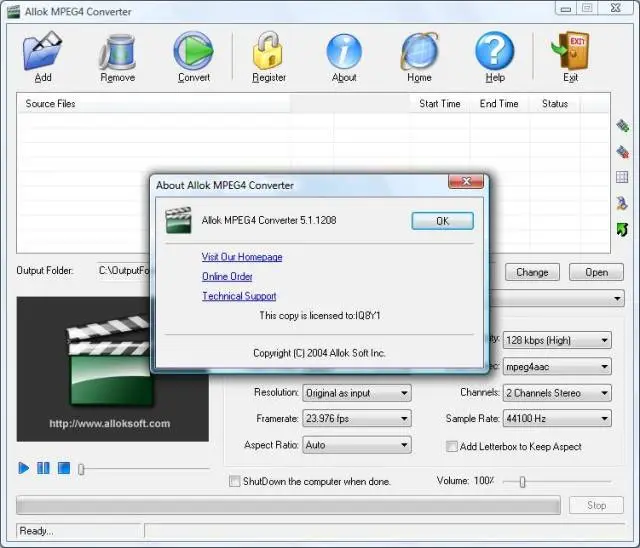640x548 pixels.
Task: Click the Status column header
Action: click(555, 104)
